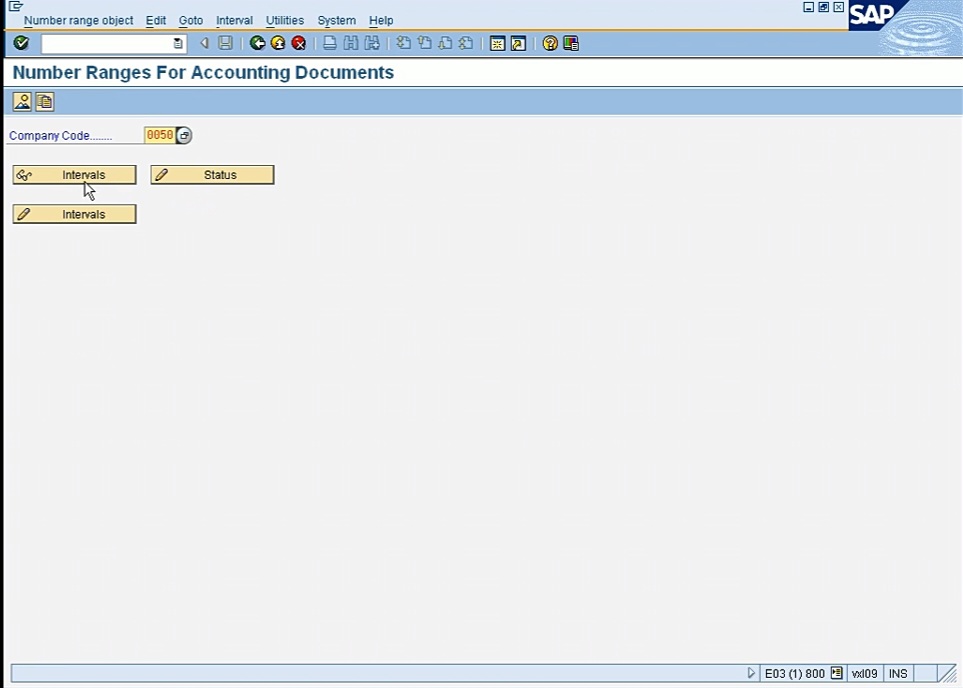Click the Save diskette icon

point(225,43)
